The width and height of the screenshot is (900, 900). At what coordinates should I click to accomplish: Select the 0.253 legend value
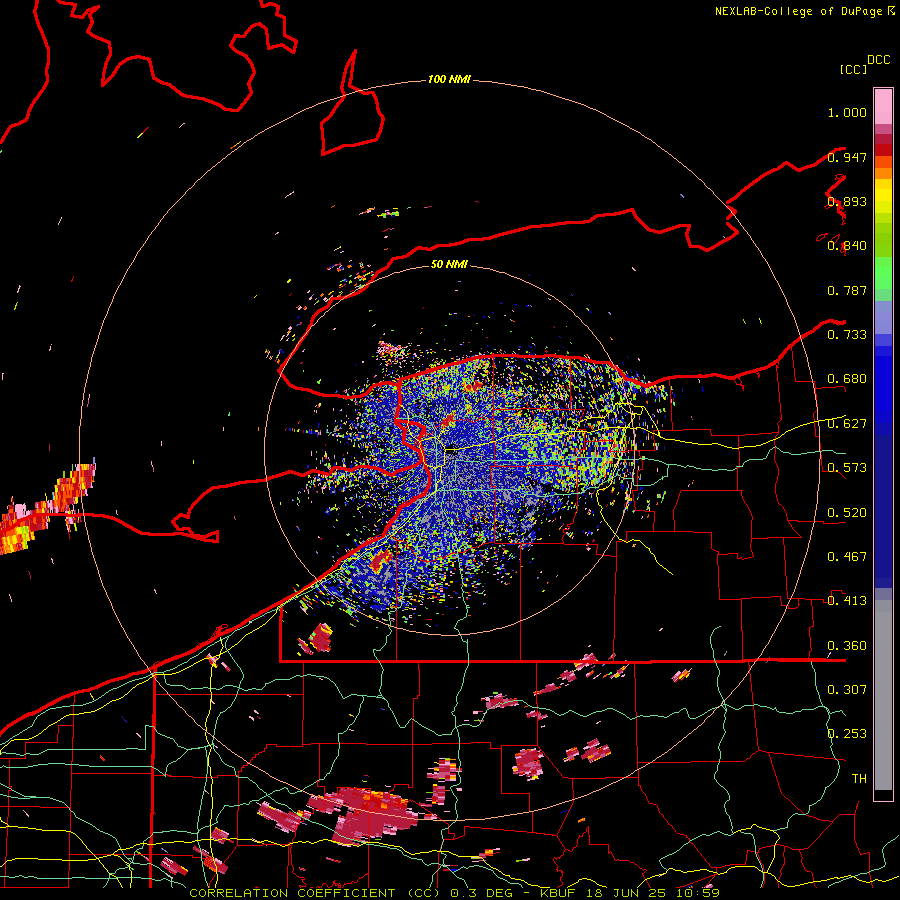[847, 734]
